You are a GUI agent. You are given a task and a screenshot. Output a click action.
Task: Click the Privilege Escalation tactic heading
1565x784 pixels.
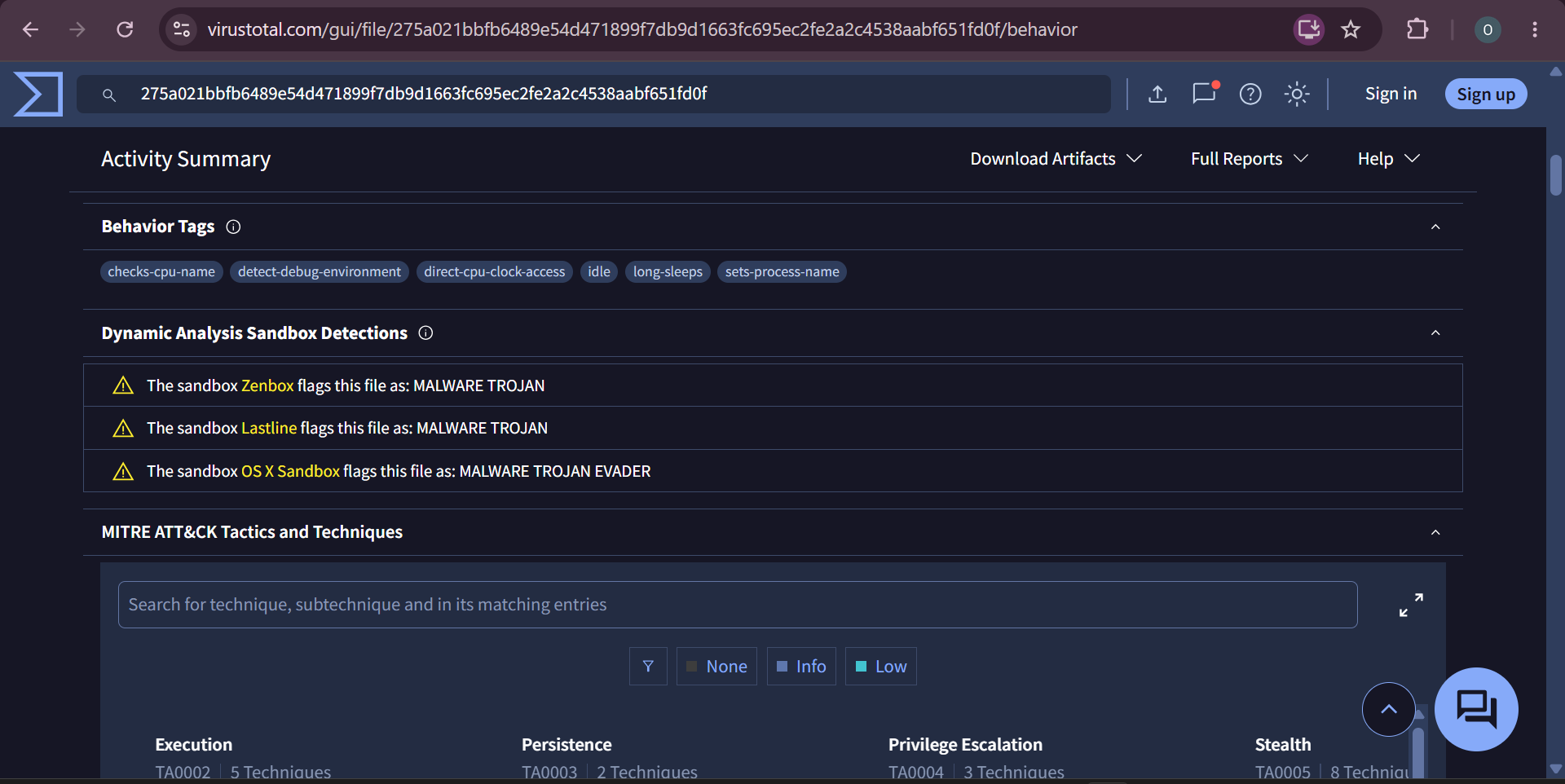pyautogui.click(x=965, y=744)
